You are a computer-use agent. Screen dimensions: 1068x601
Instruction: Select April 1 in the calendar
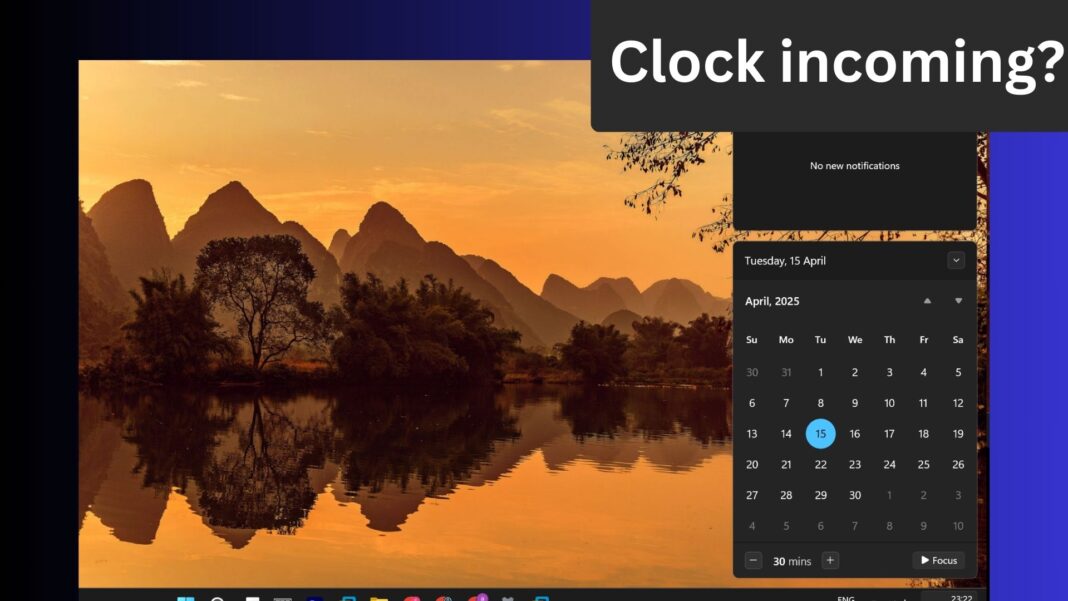820,373
